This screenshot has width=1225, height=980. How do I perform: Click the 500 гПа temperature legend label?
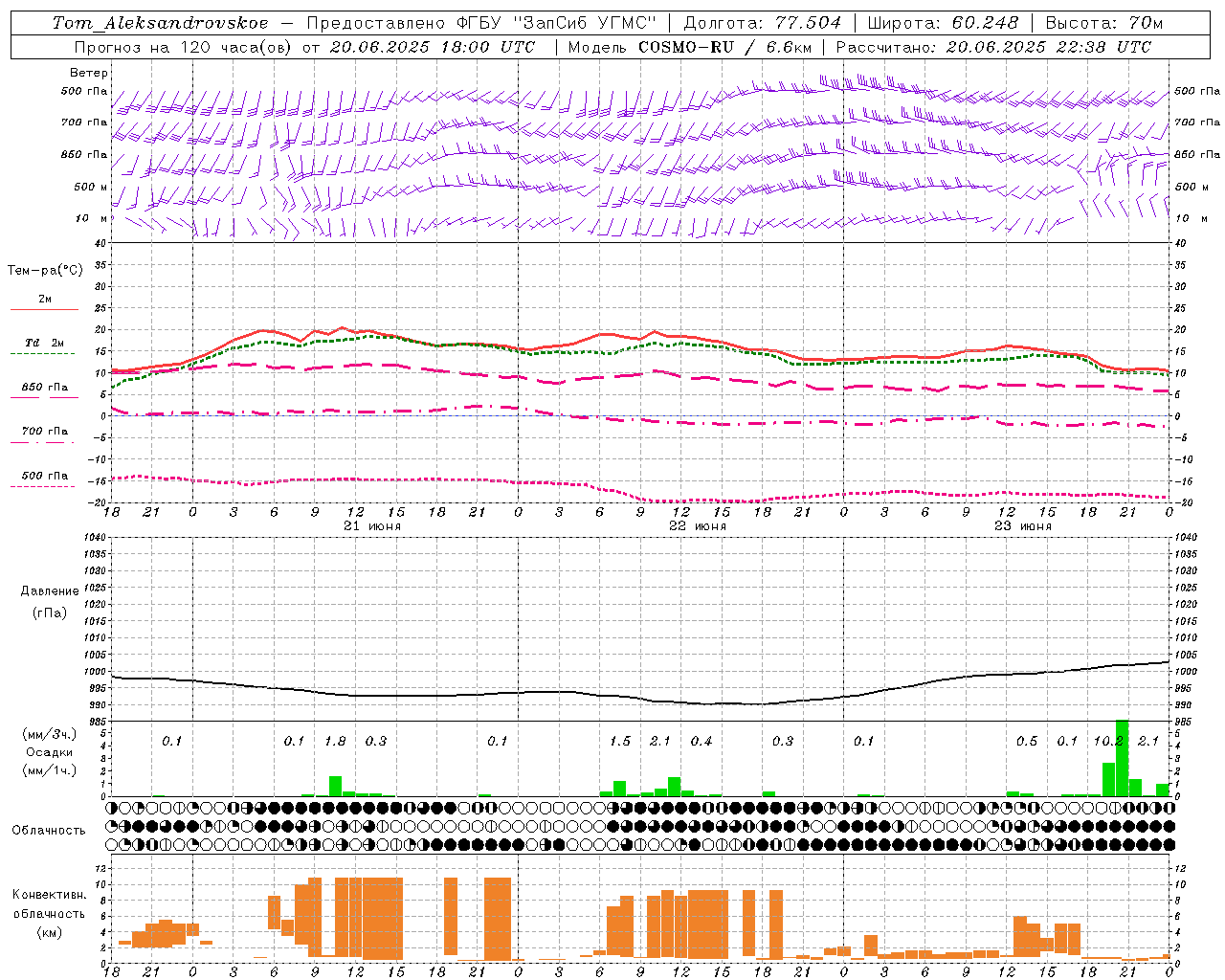(x=45, y=476)
